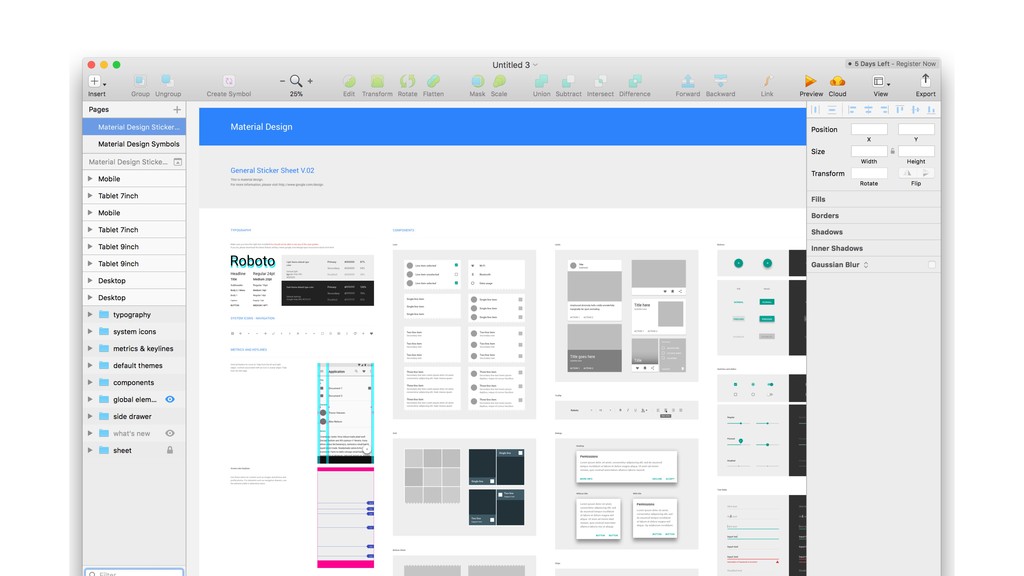
Task: Click the Ungroup toolbar icon
Action: point(167,81)
